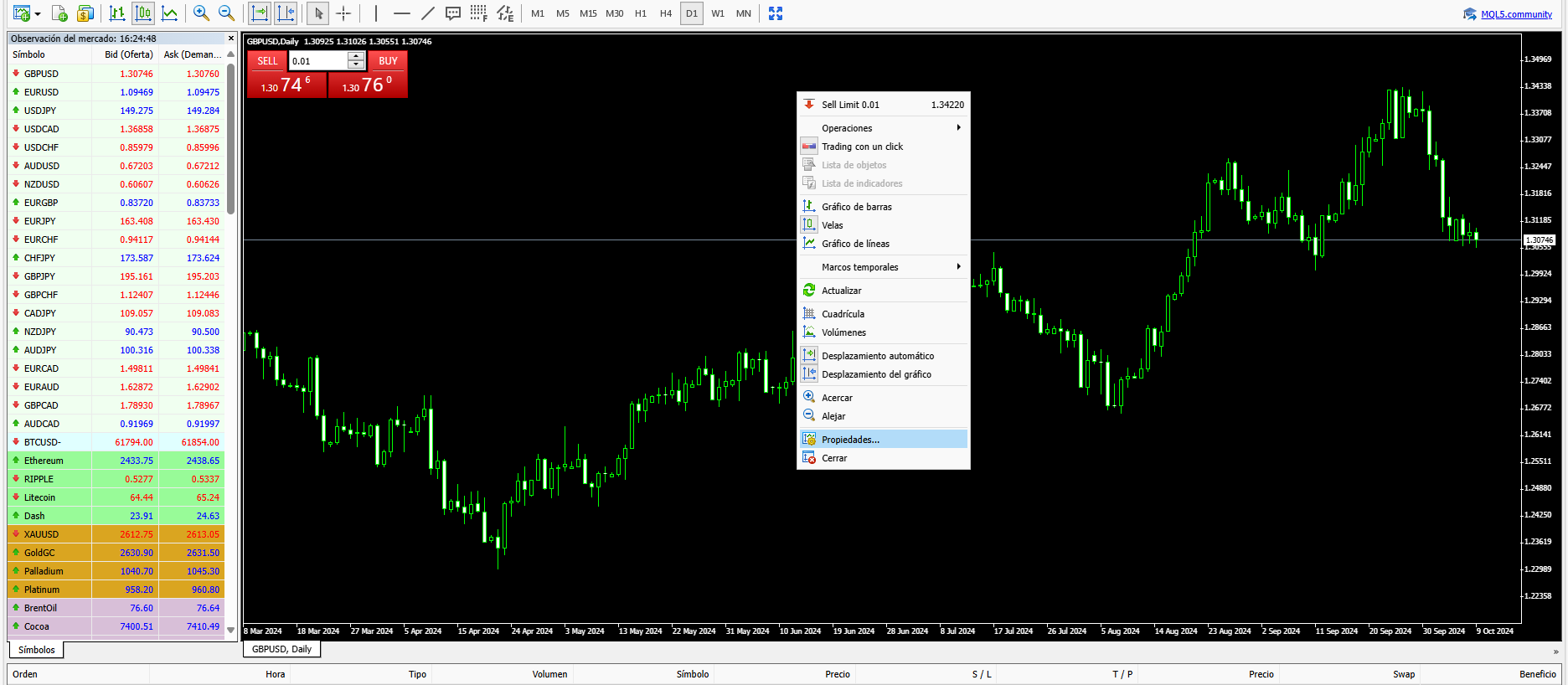
Task: Toggle Cuadrícula in the context menu
Action: pos(884,314)
